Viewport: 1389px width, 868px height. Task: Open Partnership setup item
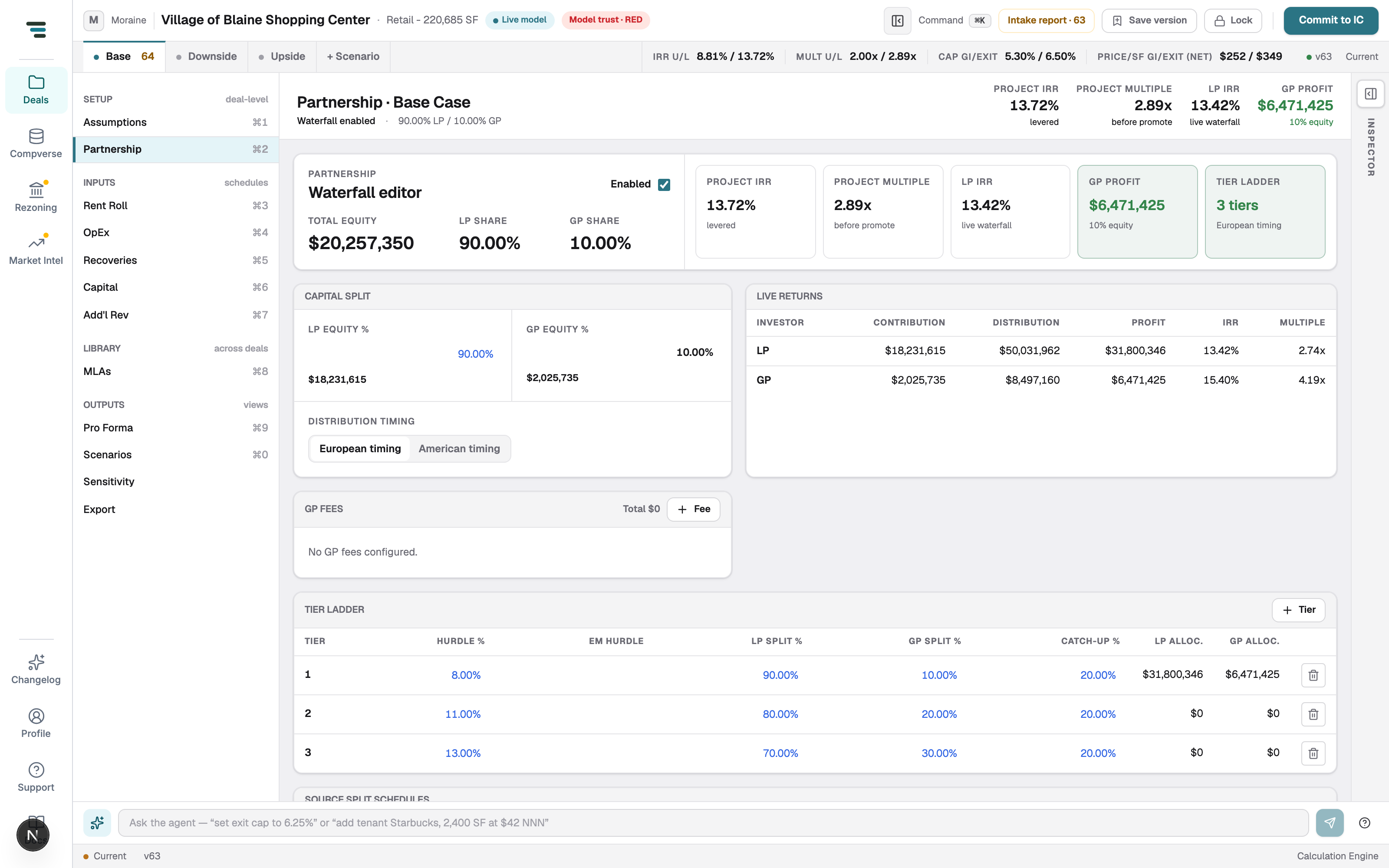pyautogui.click(x=176, y=149)
